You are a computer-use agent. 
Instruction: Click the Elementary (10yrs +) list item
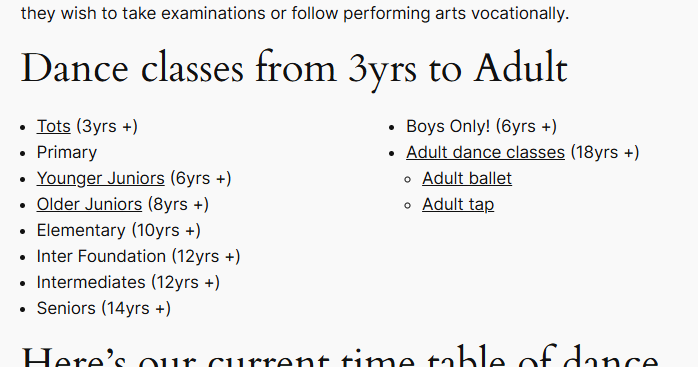118,231
